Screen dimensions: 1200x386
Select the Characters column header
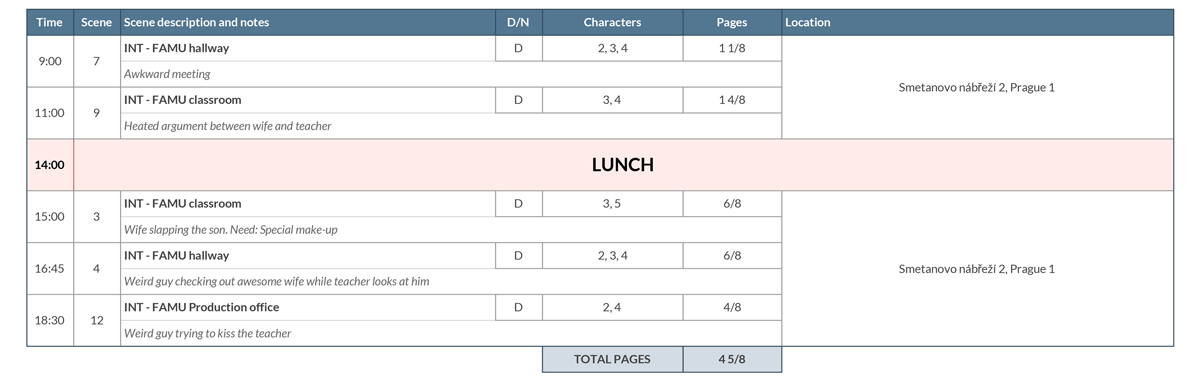tap(613, 22)
